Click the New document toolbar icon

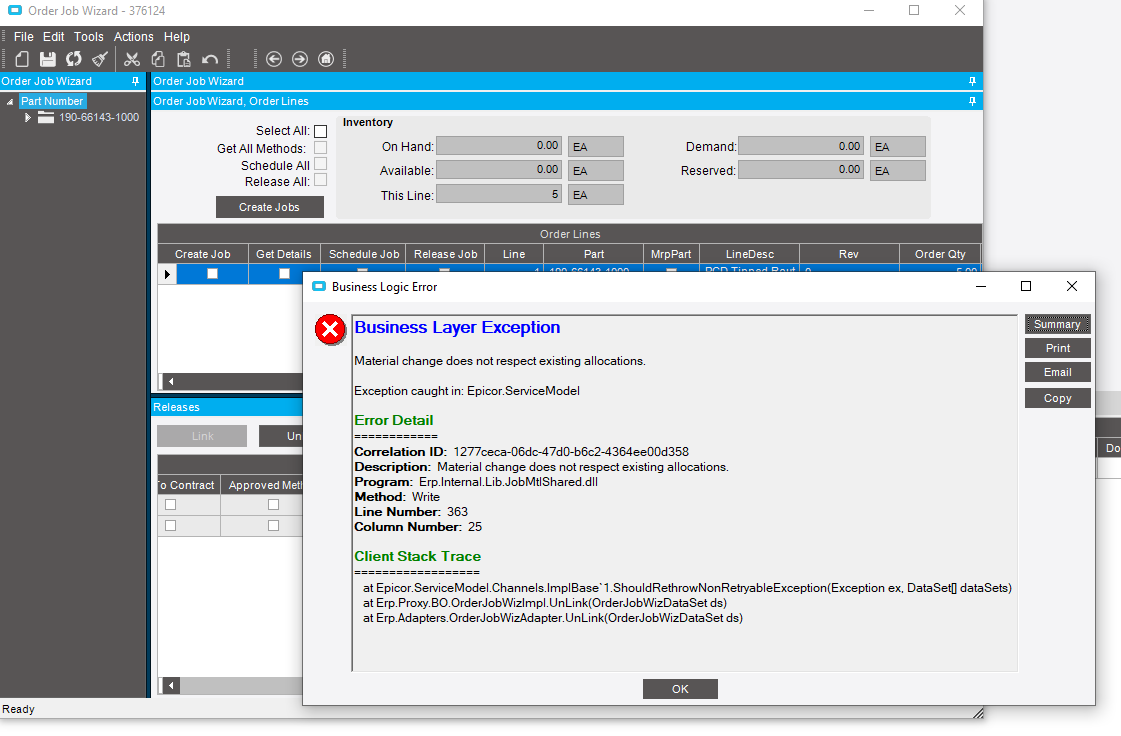click(x=22, y=59)
